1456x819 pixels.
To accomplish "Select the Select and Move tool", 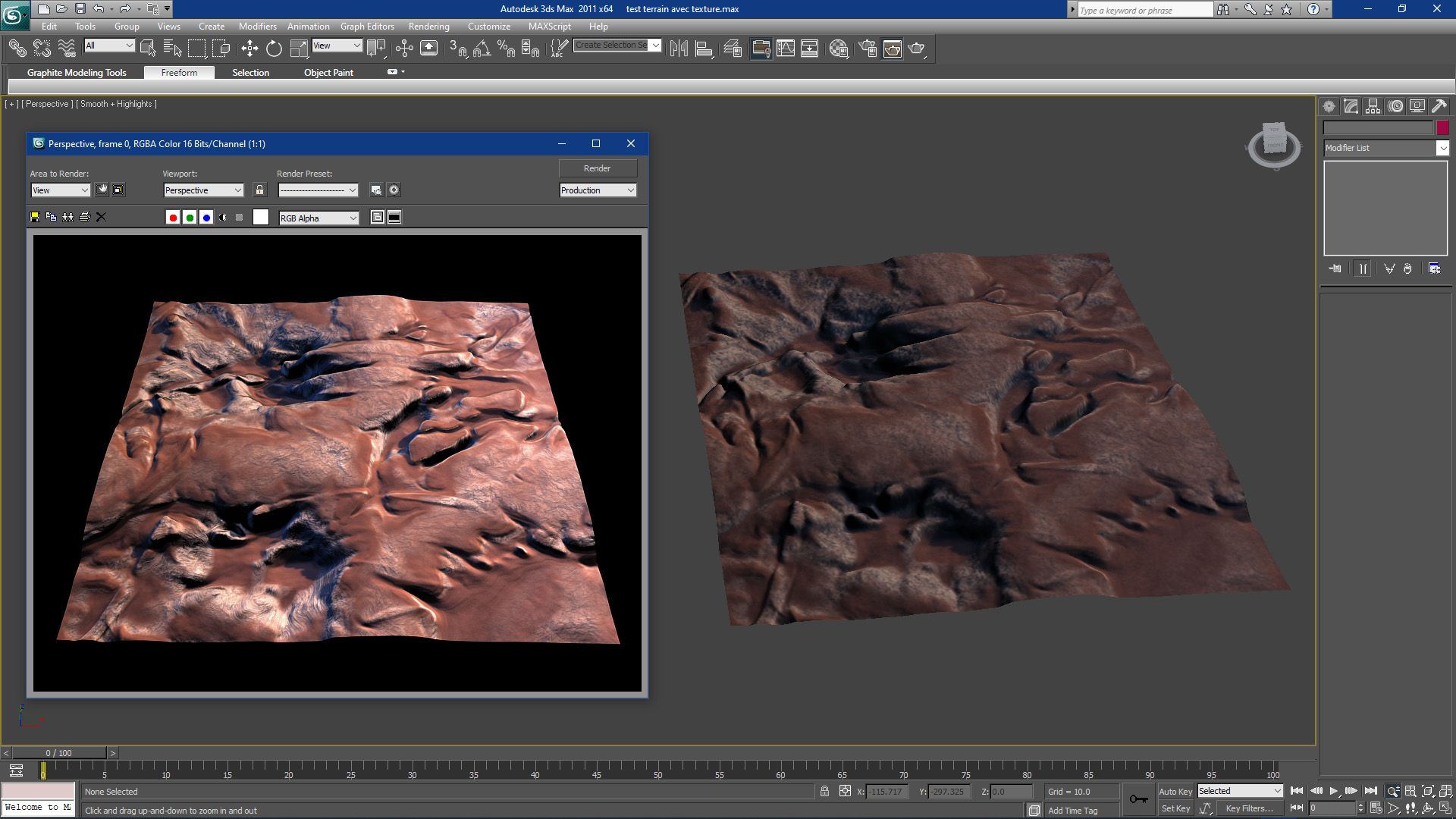I will point(250,48).
